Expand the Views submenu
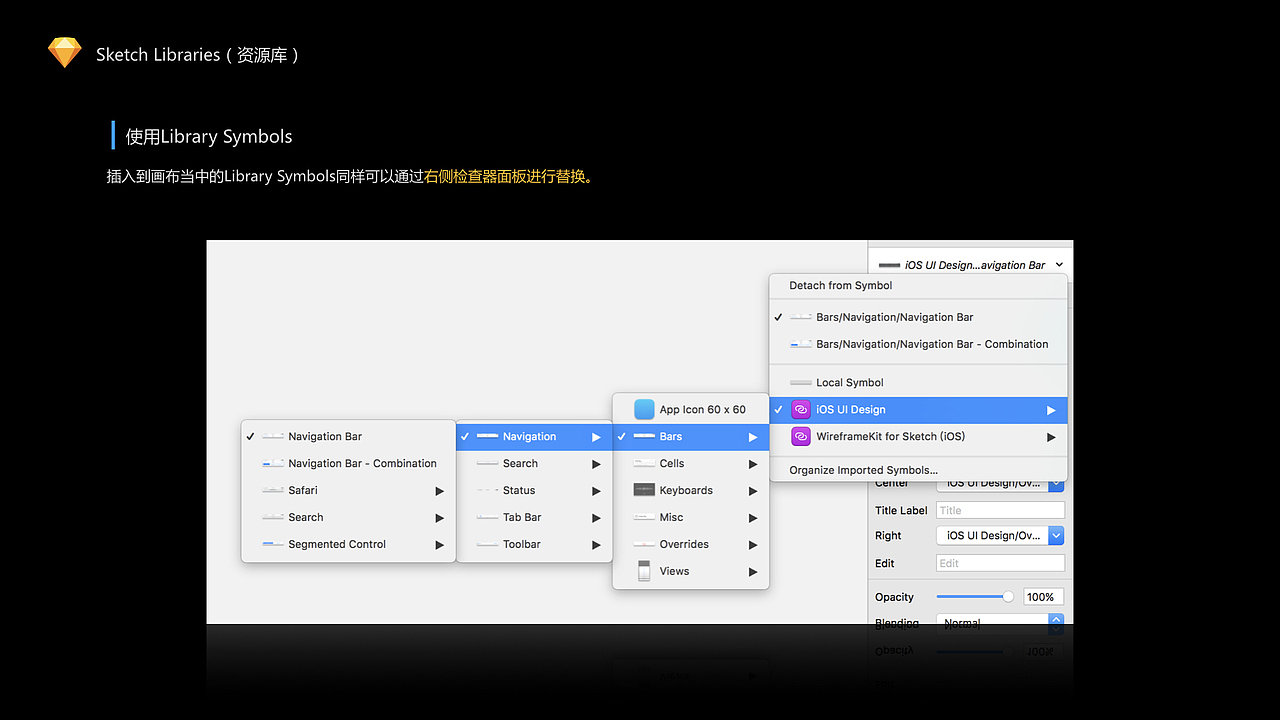The height and width of the screenshot is (720, 1280). tap(690, 571)
